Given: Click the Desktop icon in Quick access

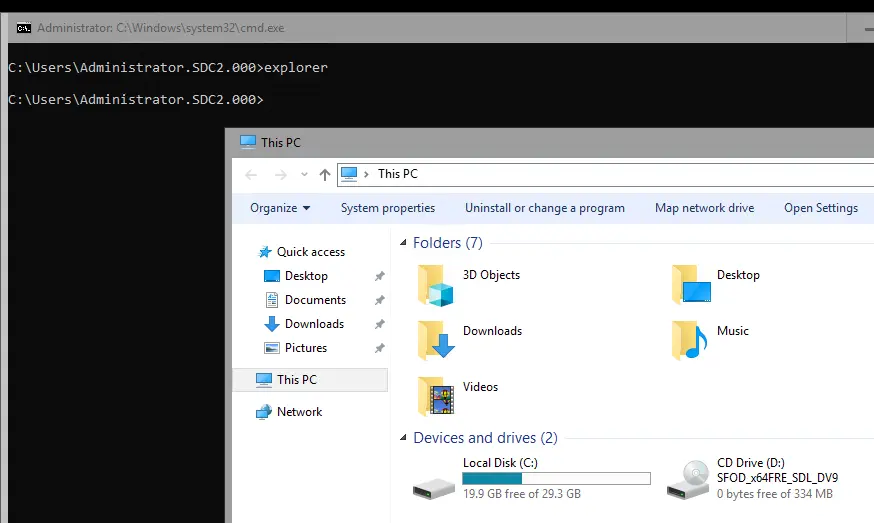Looking at the screenshot, I should tap(271, 276).
